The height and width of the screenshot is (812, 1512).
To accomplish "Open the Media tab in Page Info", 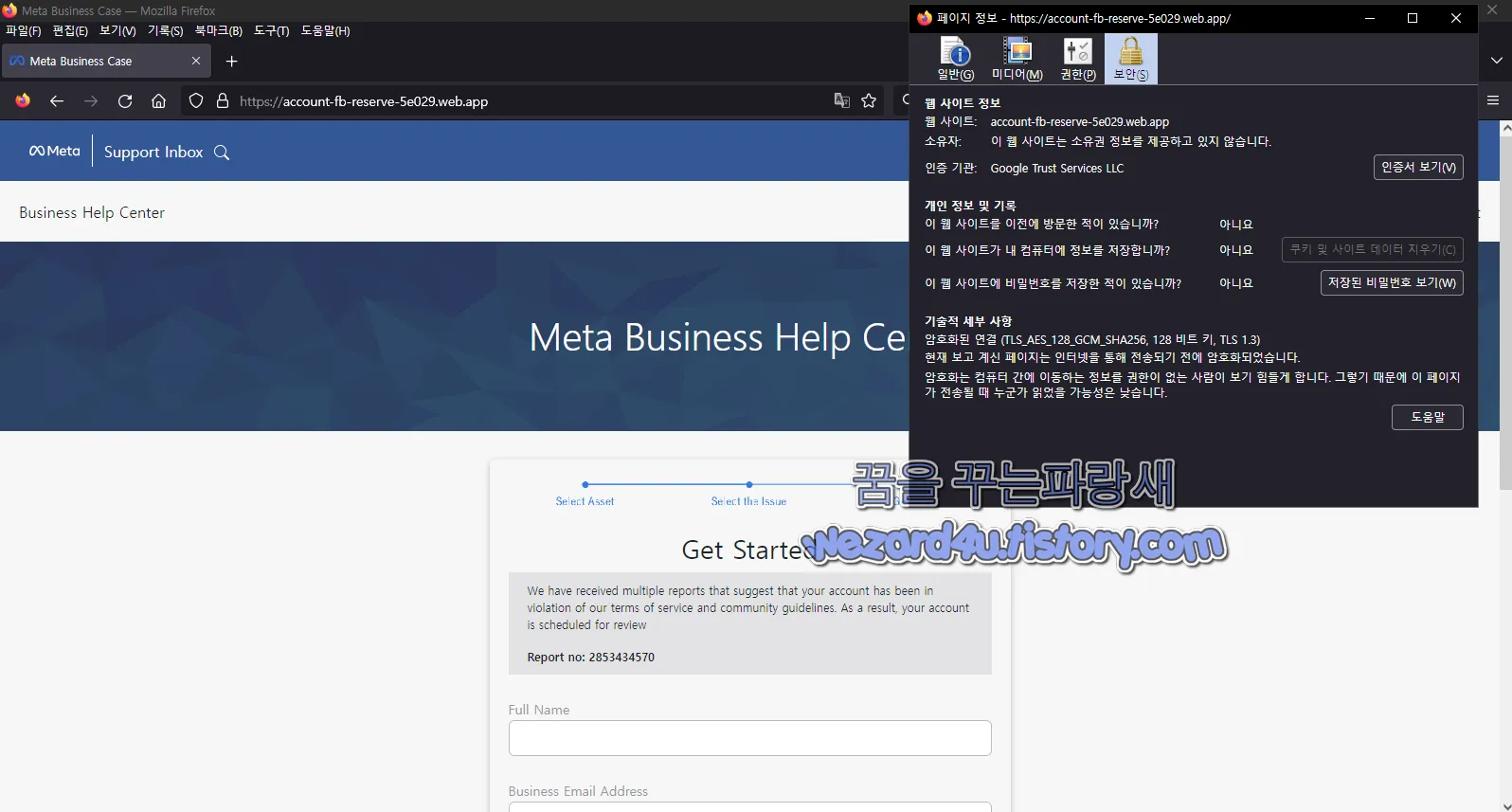I will tap(1017, 59).
